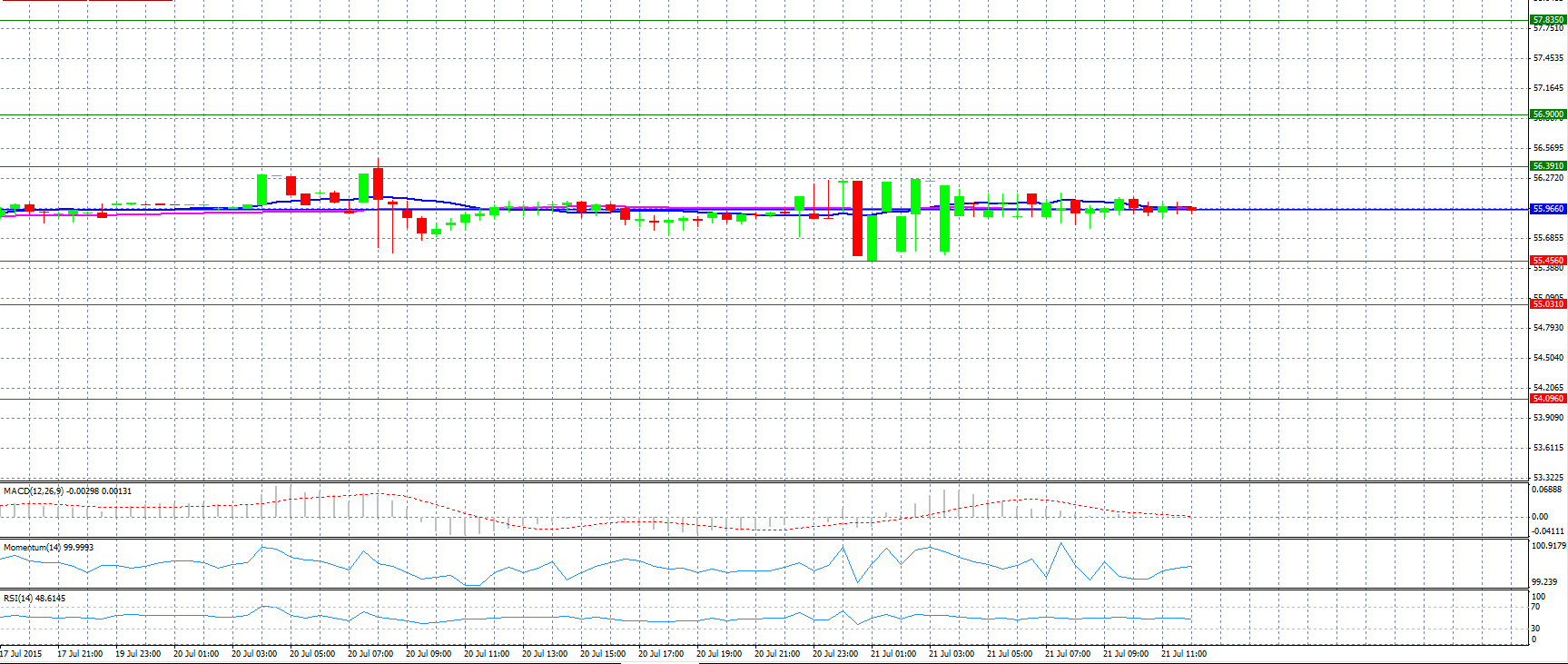Click the RSI scale level 30
The image size is (1568, 664).
[1536, 629]
